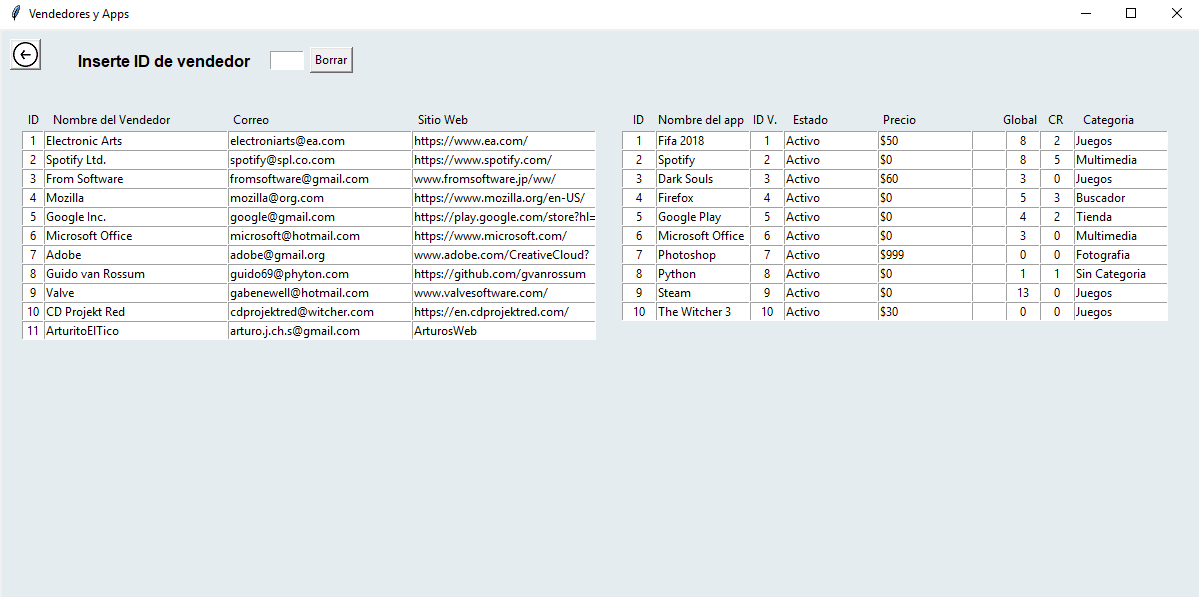
Task: Select the Adobe vendor name cell
Action: click(136, 255)
